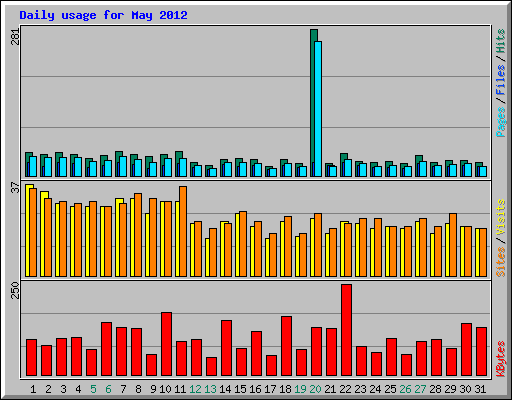The width and height of the screenshot is (512, 400).
Task: Click the Pages / Files / Hits legend
Action: click(501, 83)
